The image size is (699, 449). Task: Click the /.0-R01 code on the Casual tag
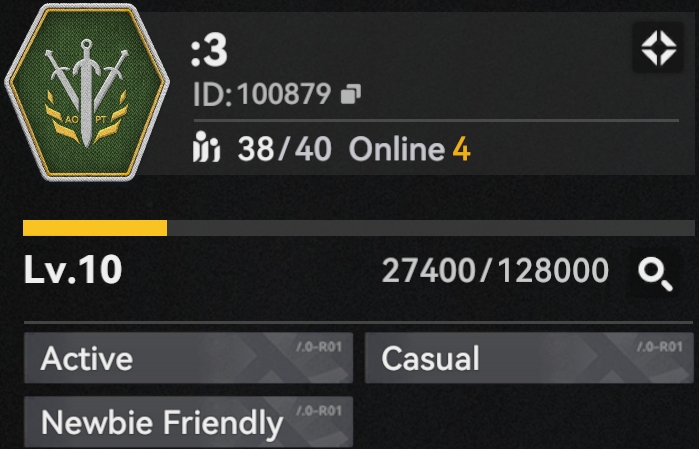pos(660,346)
